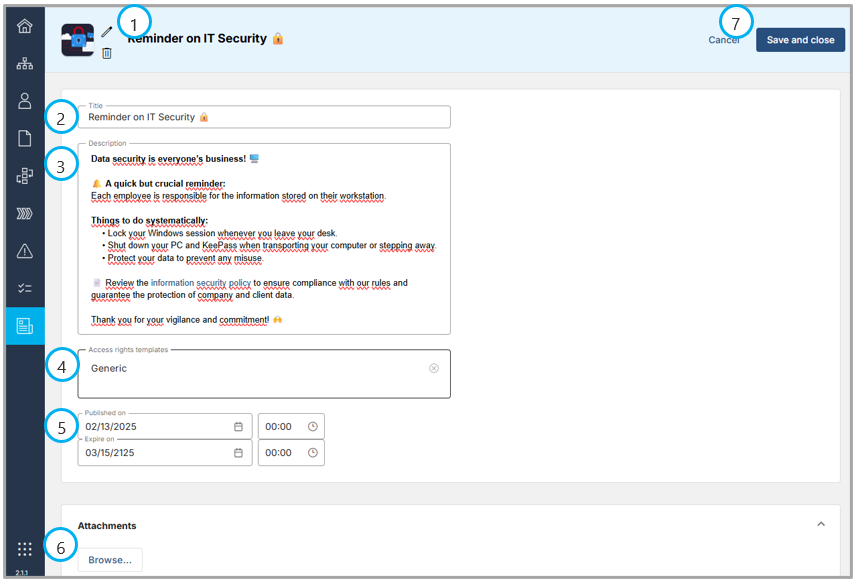Open the process map sidebar icon
Image resolution: width=855 pixels, height=580 pixels.
pos(25,176)
